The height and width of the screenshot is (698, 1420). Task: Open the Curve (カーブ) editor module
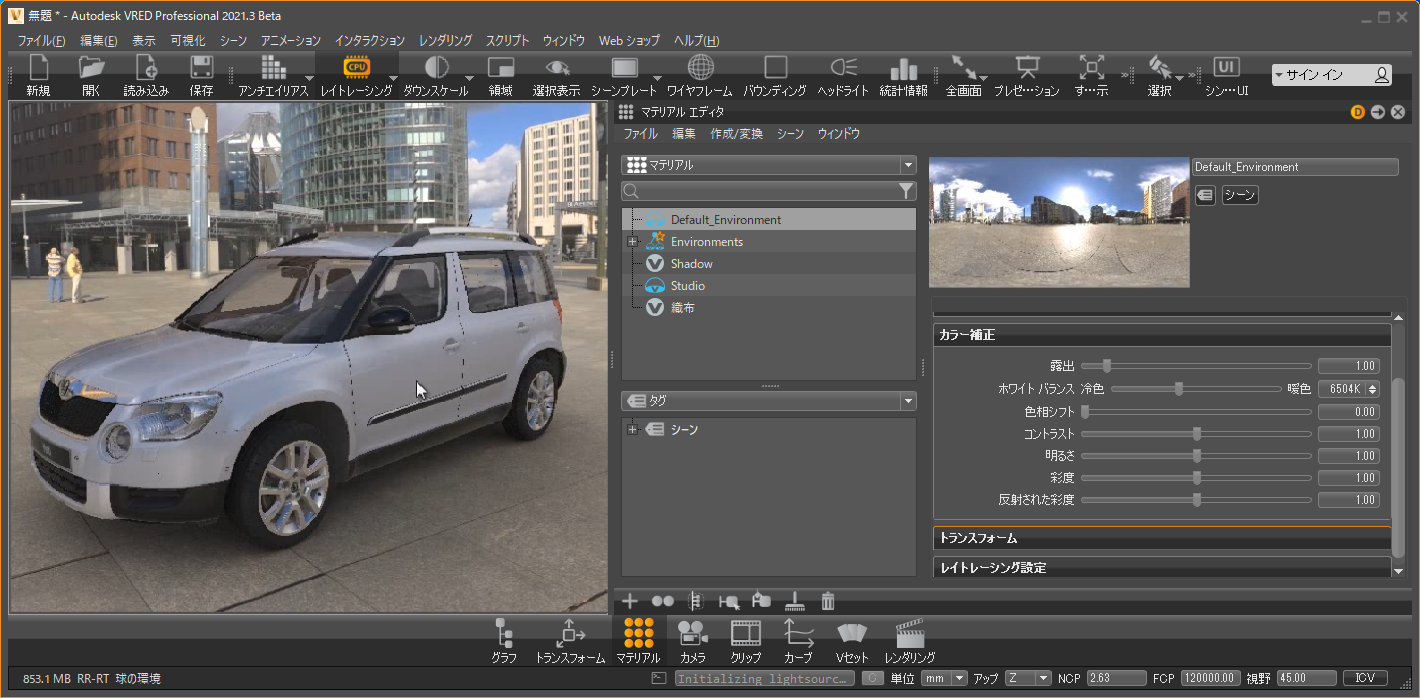[x=797, y=633]
